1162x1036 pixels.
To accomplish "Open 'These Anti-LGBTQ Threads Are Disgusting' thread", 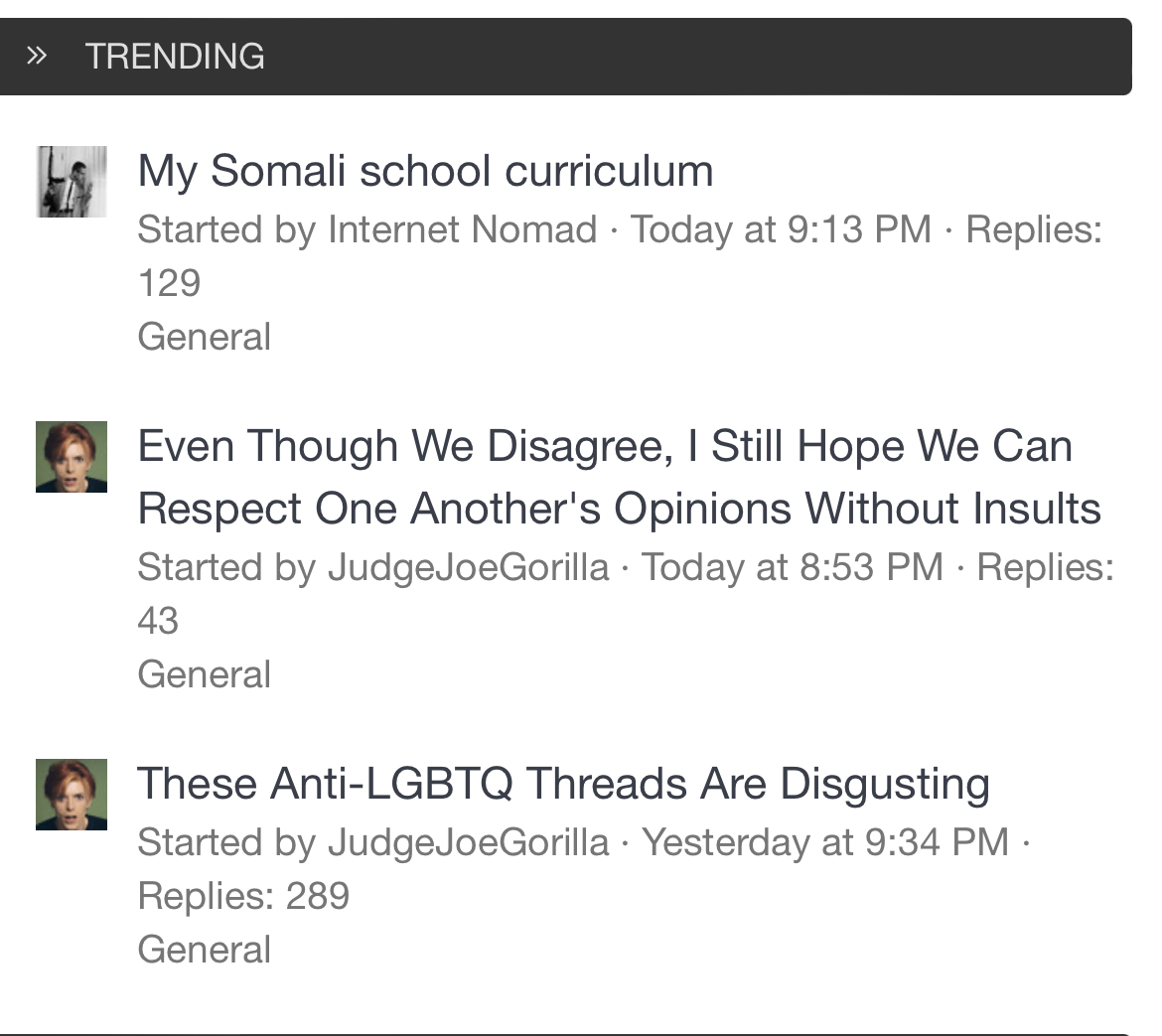I will pyautogui.click(x=564, y=784).
